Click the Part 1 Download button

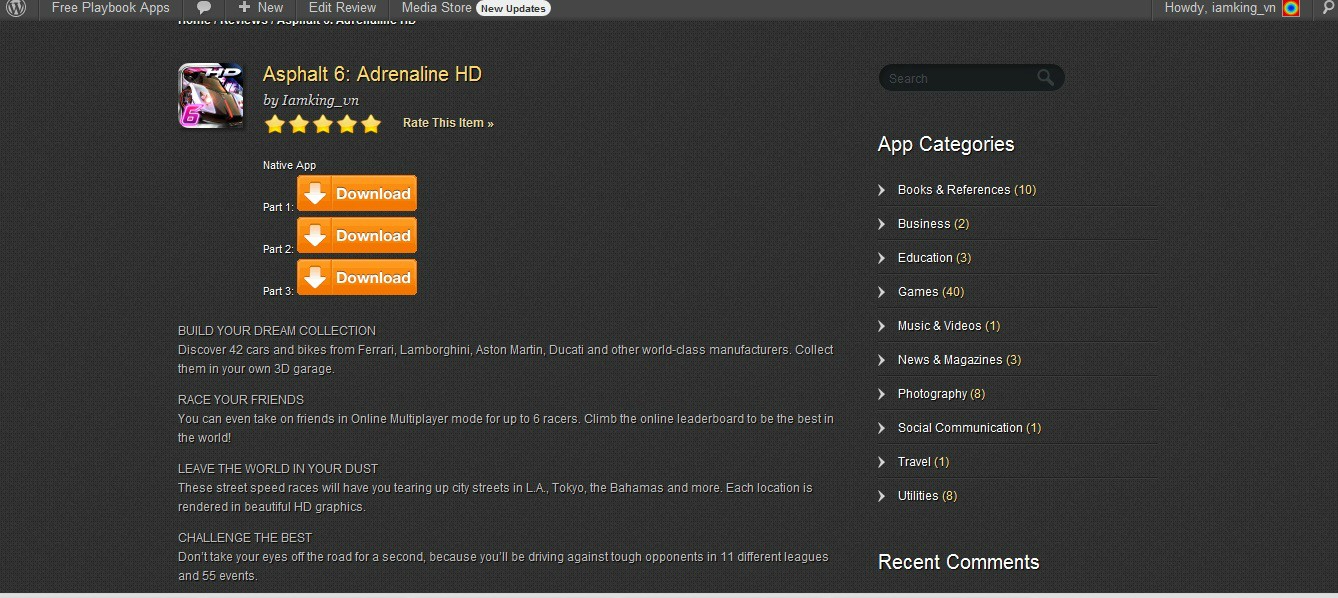pyautogui.click(x=357, y=193)
